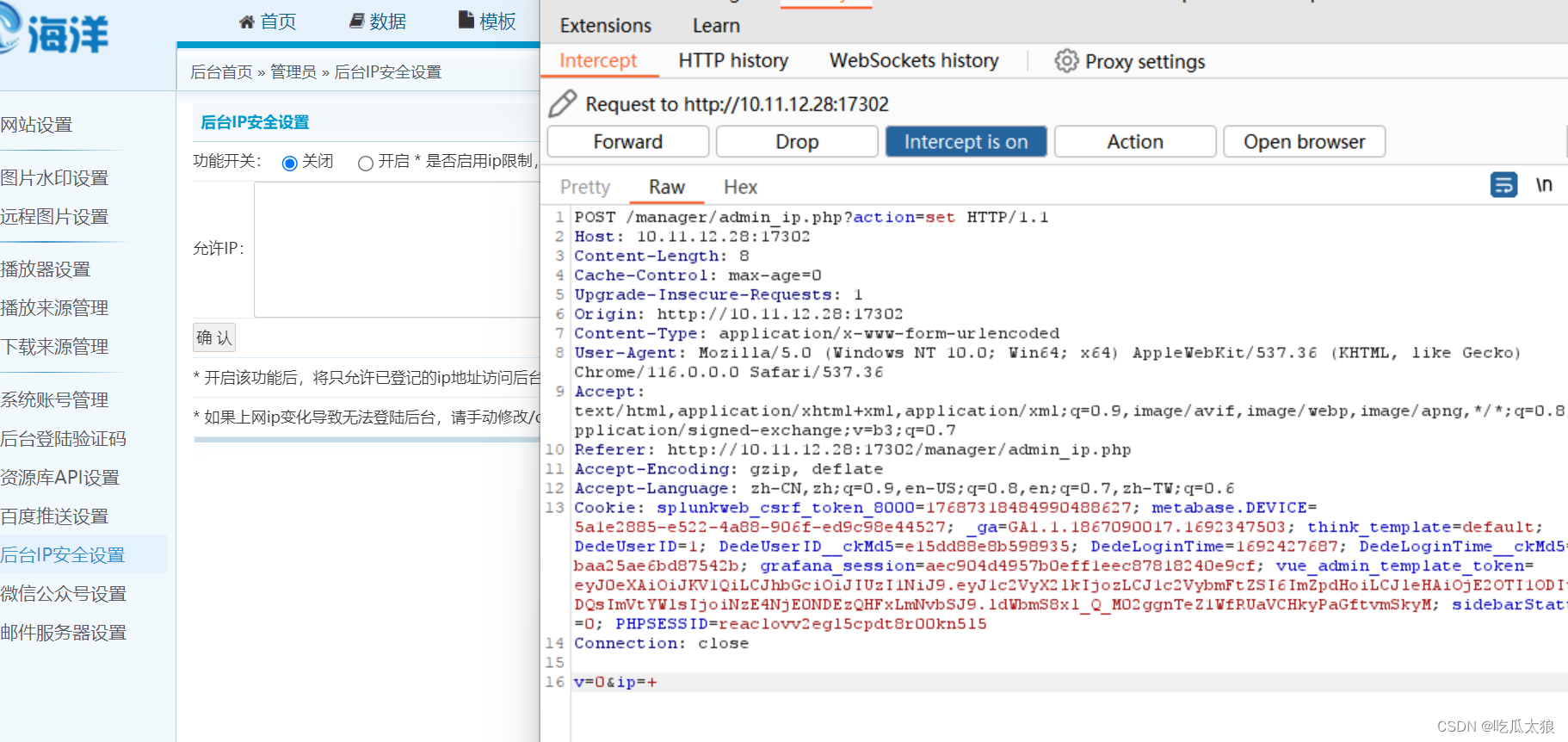
Task: Click the Forward button
Action: click(x=628, y=142)
